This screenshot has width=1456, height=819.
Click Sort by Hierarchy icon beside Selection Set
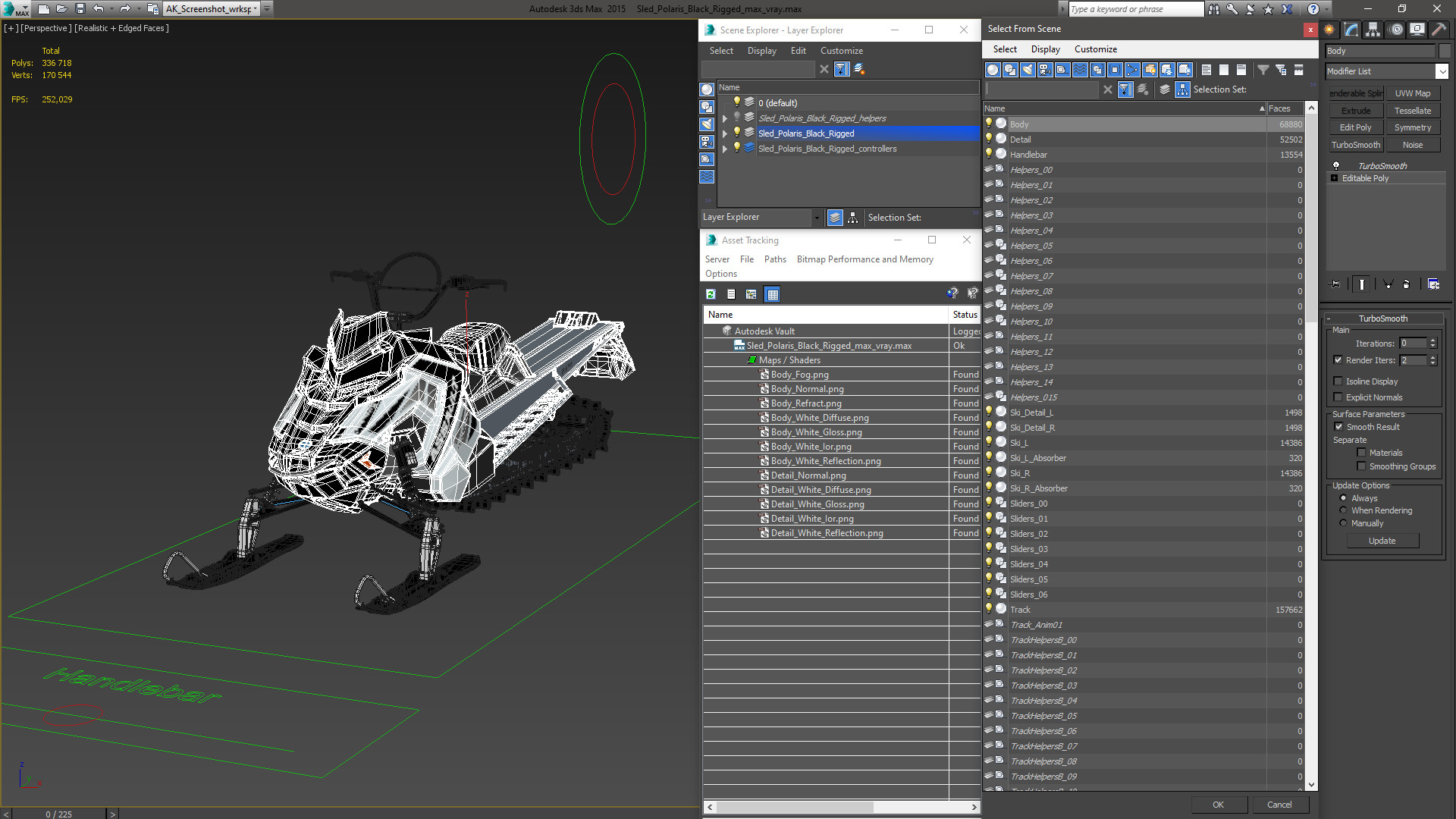pos(1182,89)
